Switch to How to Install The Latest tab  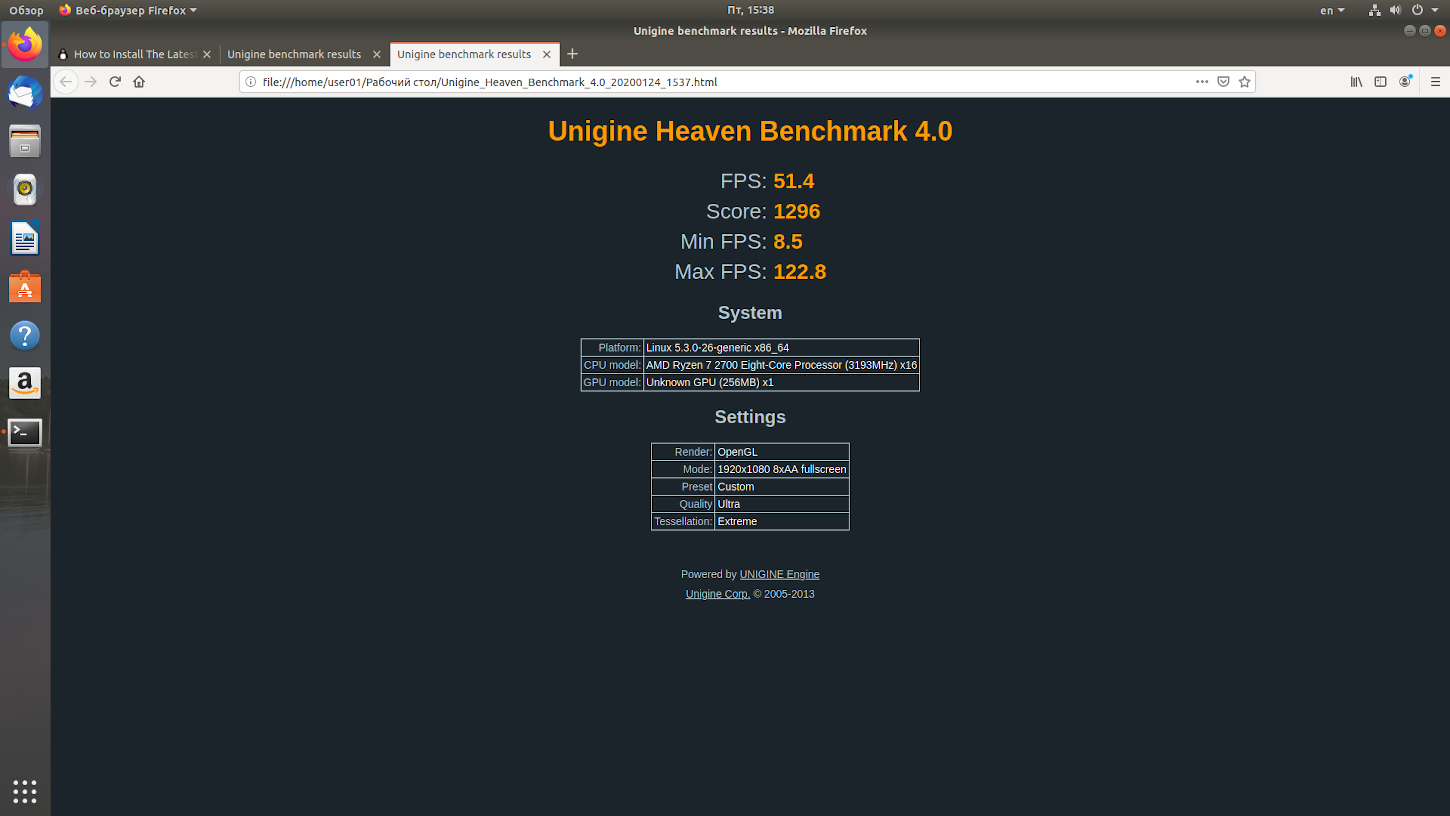134,54
